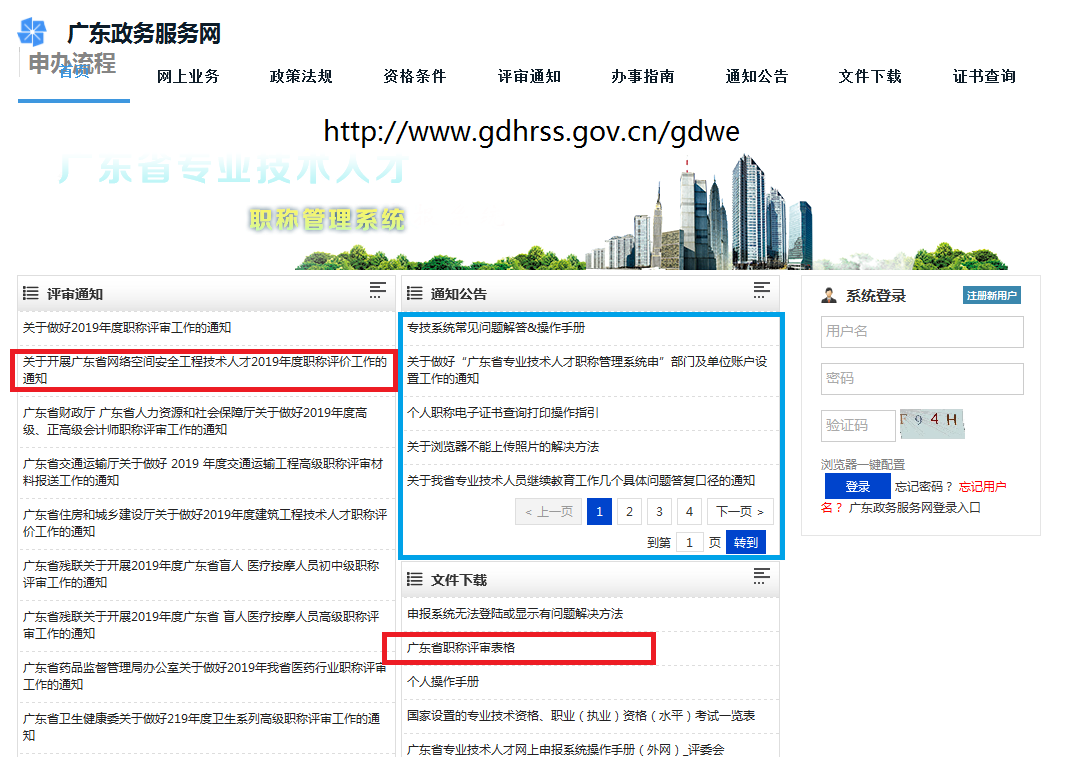The image size is (1090, 757).
Task: Open the 交通运输工程高级职称评审材料 notice
Action: point(203,472)
